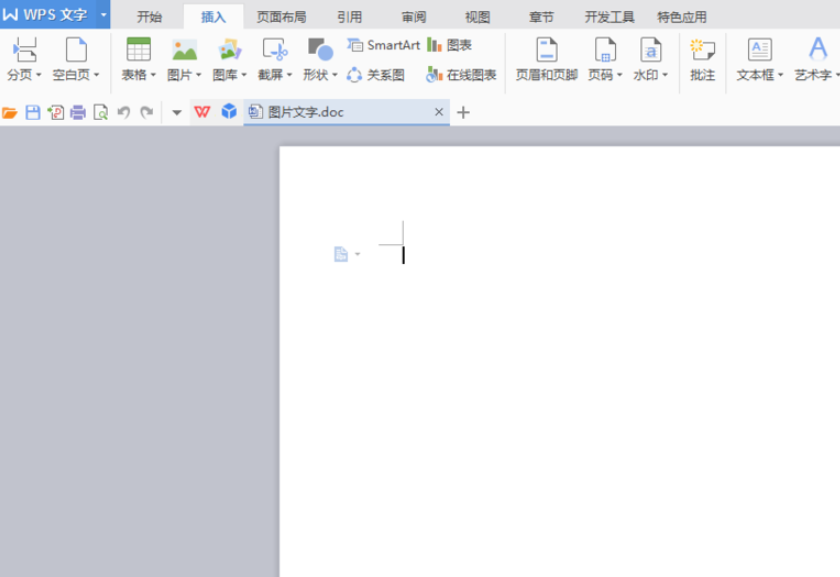Insert a 关系图 relationship diagram
Image resolution: width=840 pixels, height=577 pixels.
pos(376,74)
